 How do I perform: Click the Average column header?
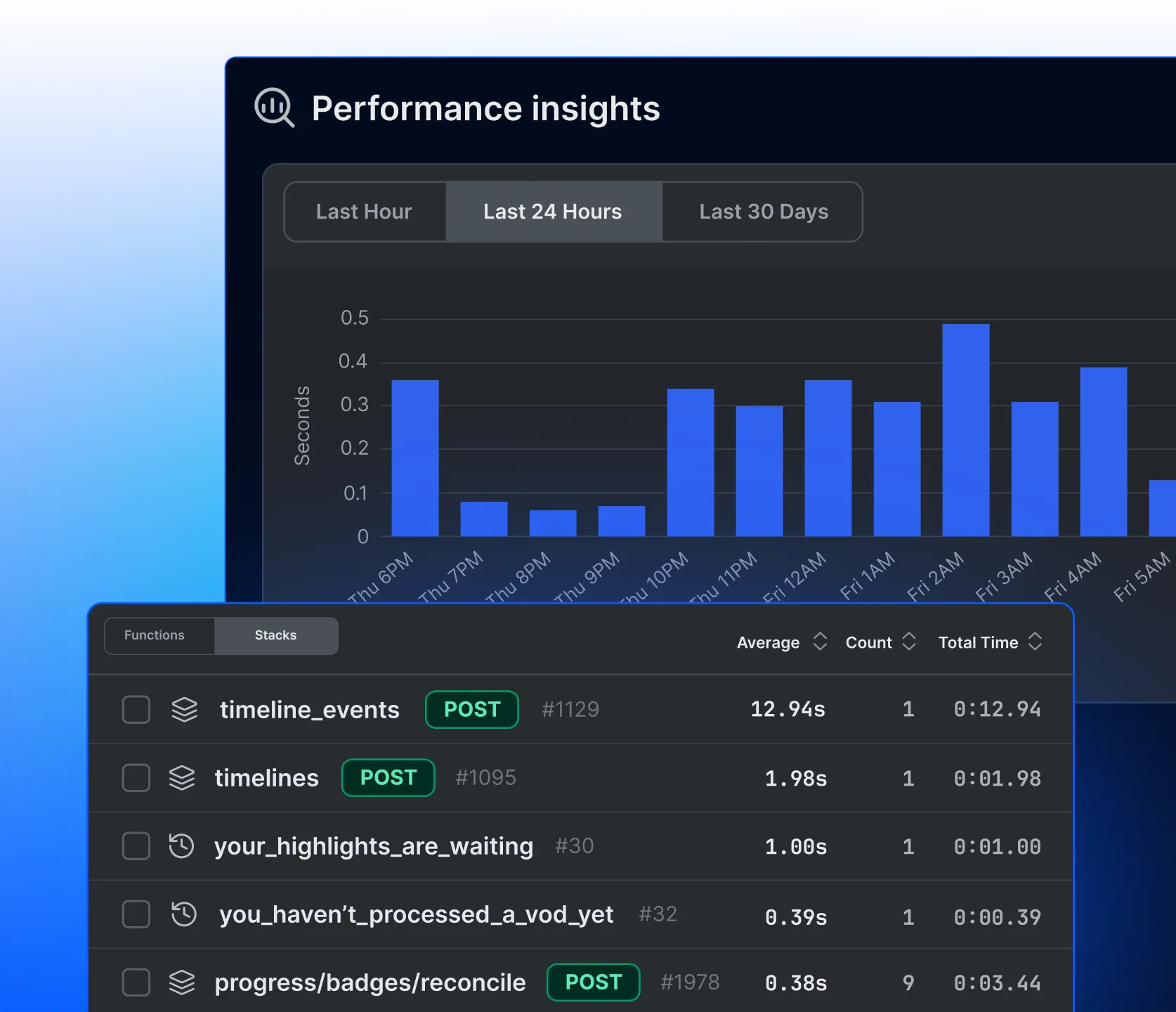[x=768, y=642]
